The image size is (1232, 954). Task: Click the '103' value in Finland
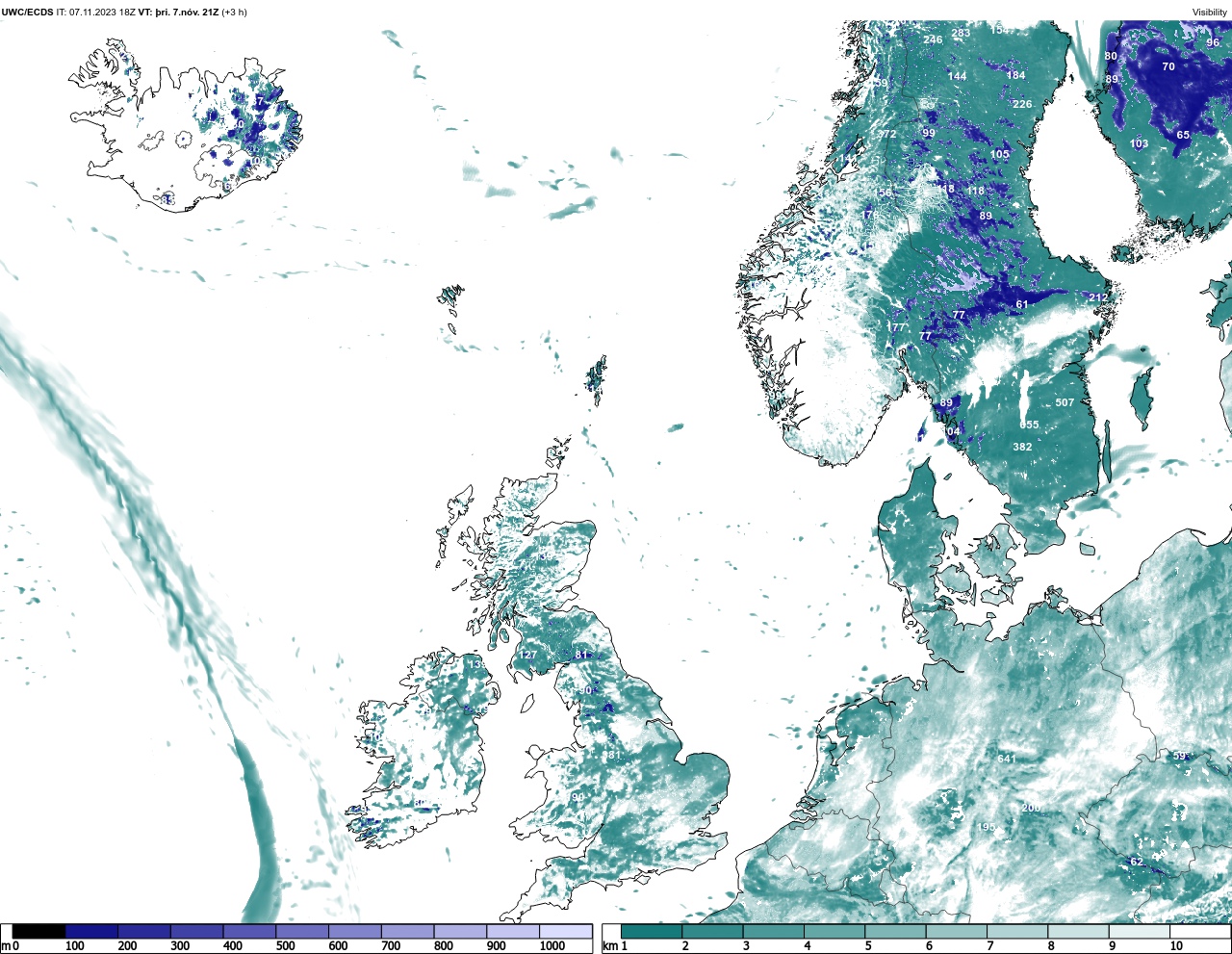pyautogui.click(x=1139, y=143)
